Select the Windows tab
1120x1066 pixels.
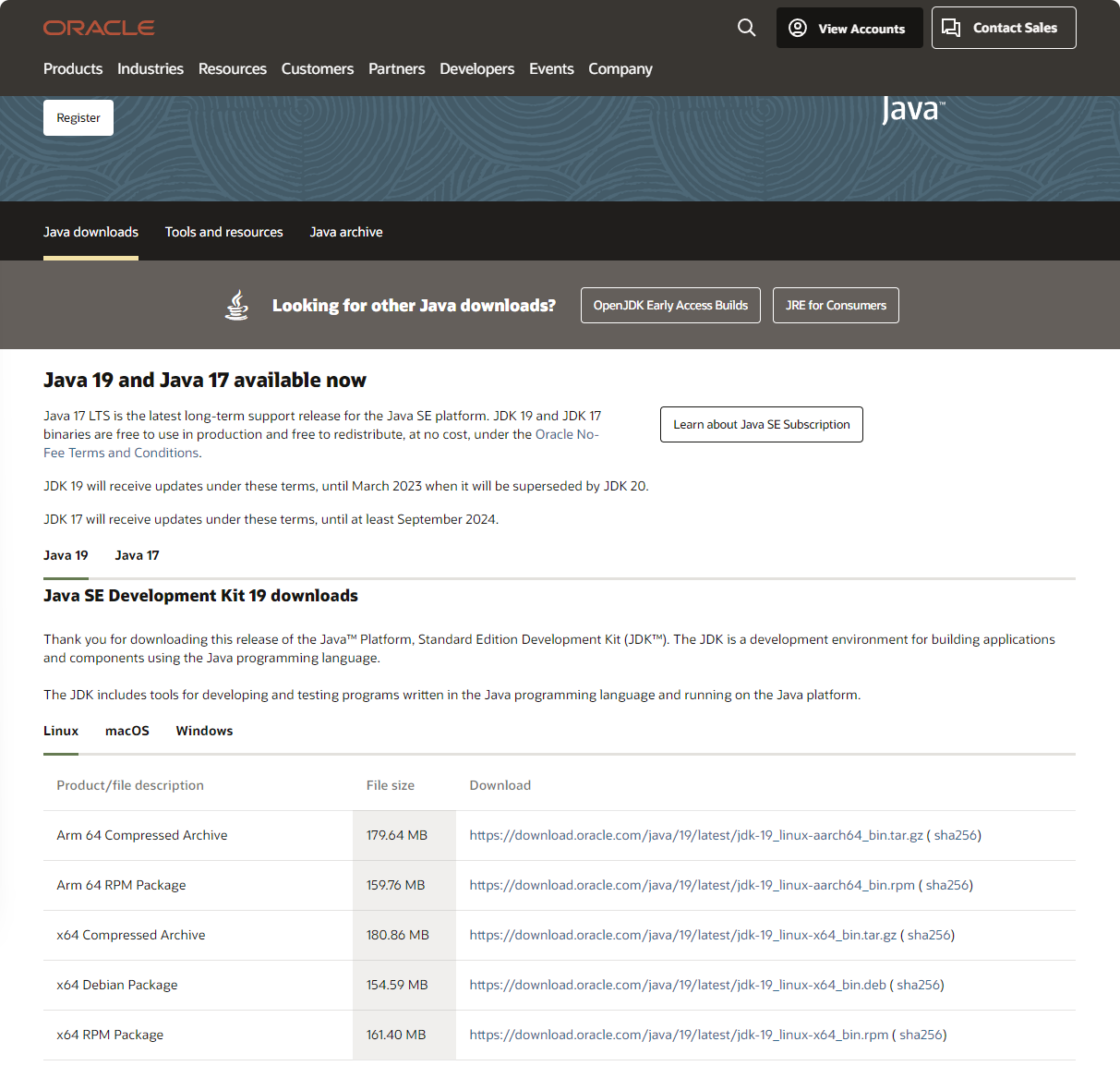pyautogui.click(x=204, y=731)
